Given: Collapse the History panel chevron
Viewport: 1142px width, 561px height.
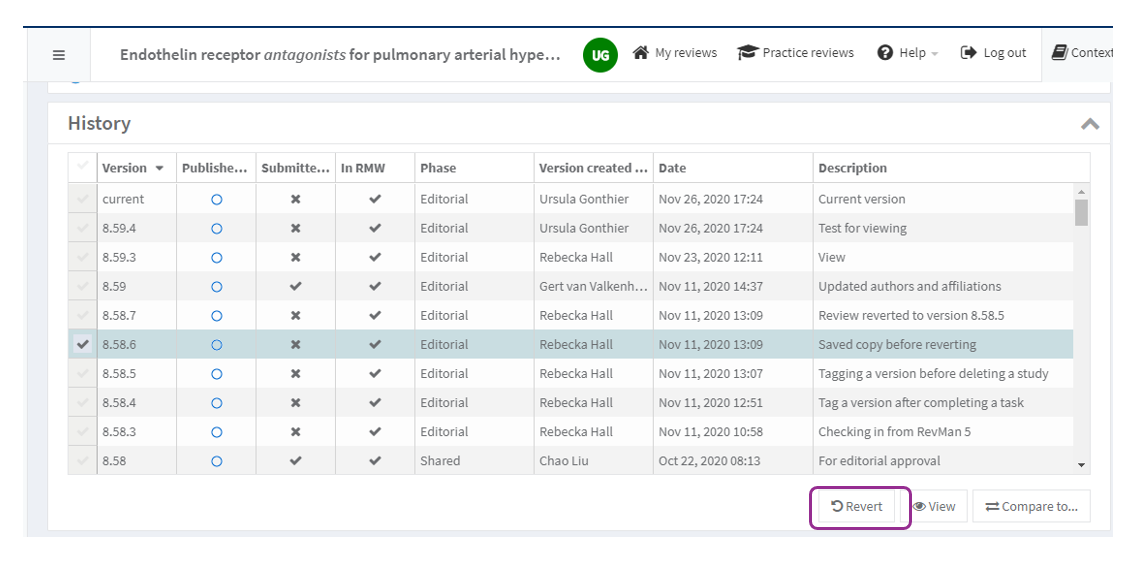Looking at the screenshot, I should 1090,124.
